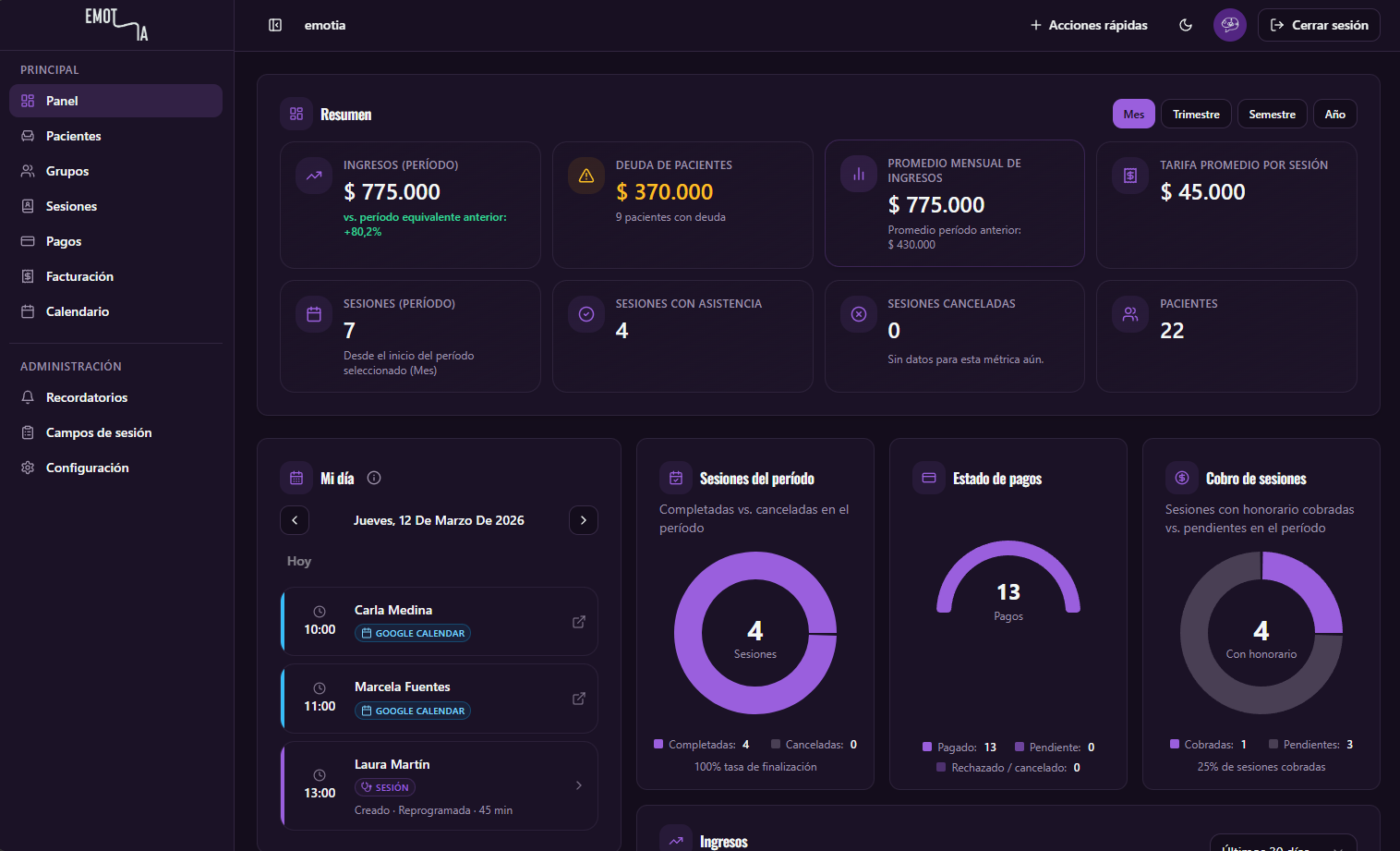Toggle dark mode moon icon
Image resolution: width=1400 pixels, height=851 pixels.
1186,25
